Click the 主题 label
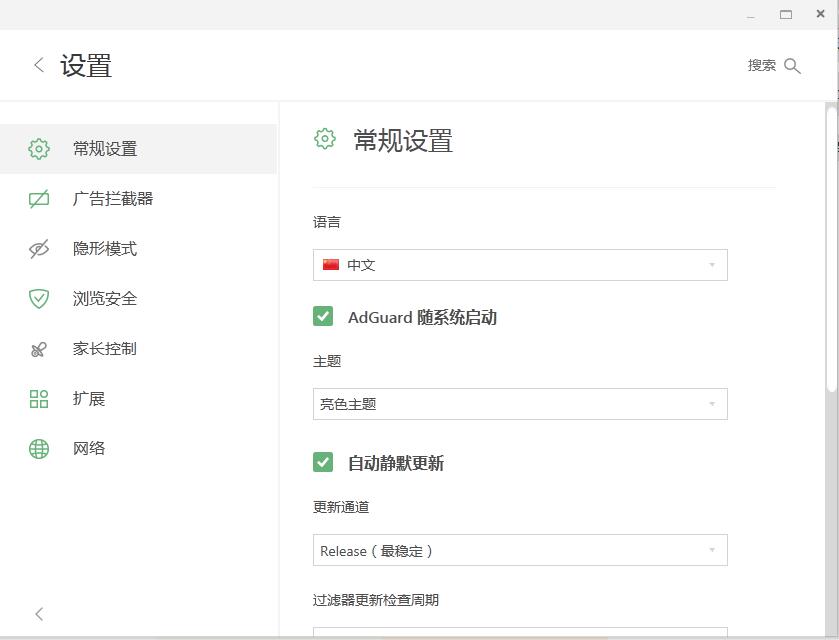This screenshot has width=839, height=640. click(x=327, y=361)
